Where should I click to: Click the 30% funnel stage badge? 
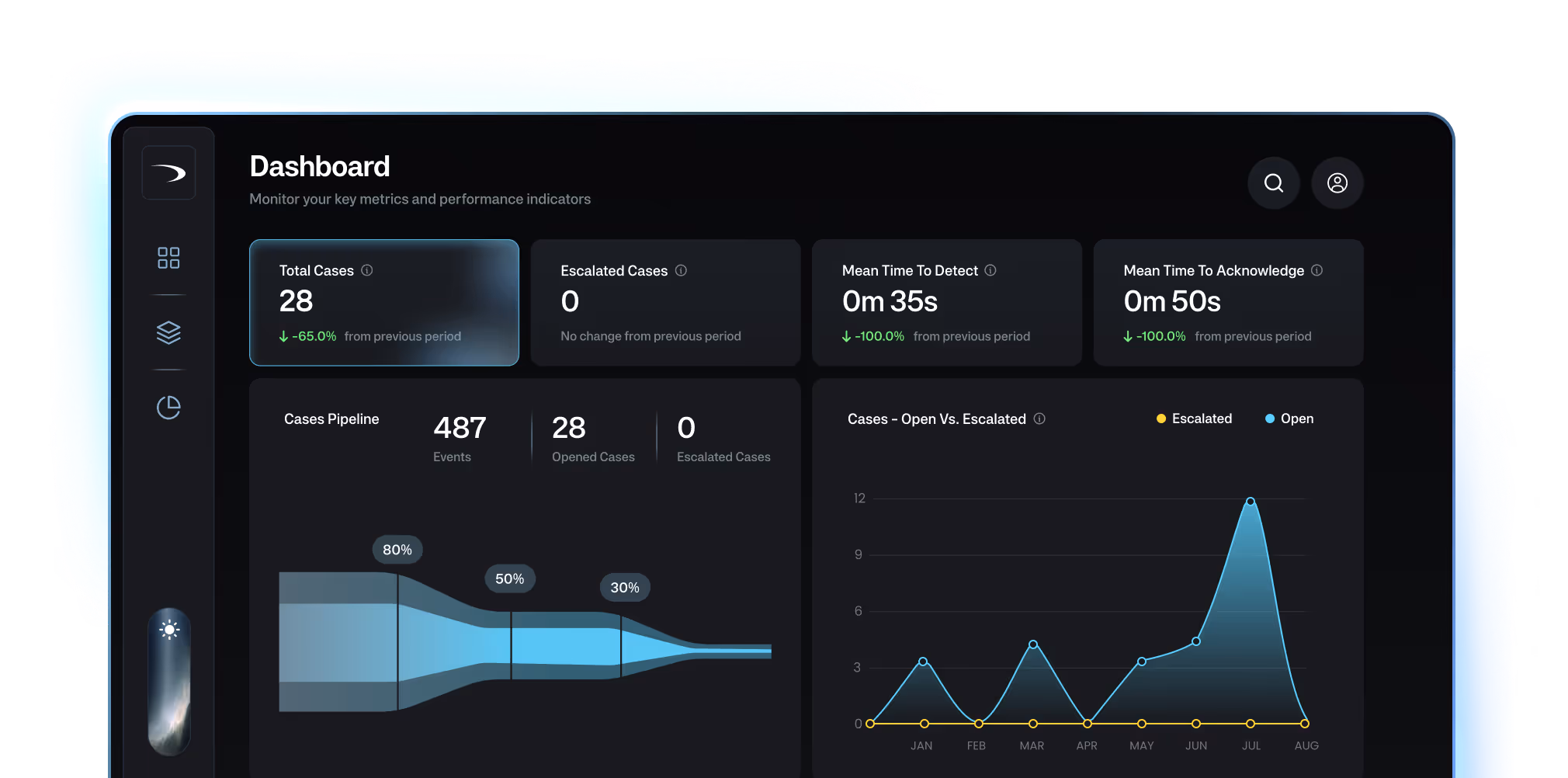pos(625,588)
